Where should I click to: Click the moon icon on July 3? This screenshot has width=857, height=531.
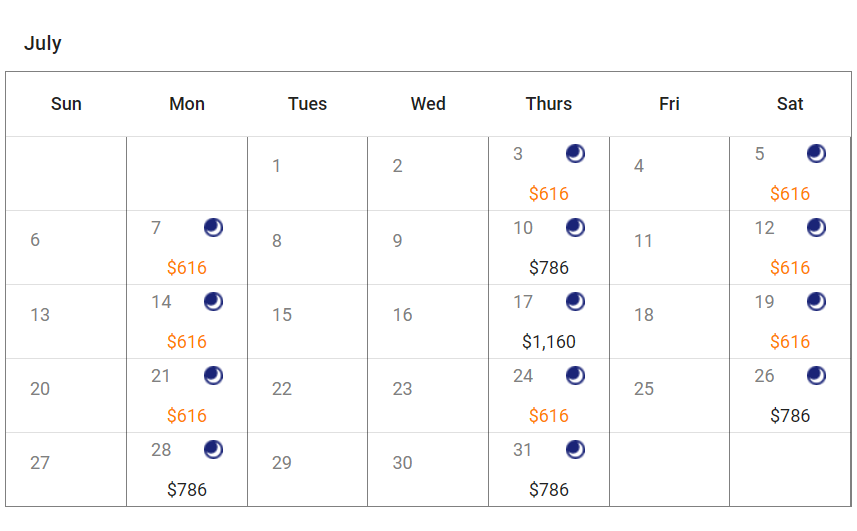(575, 154)
